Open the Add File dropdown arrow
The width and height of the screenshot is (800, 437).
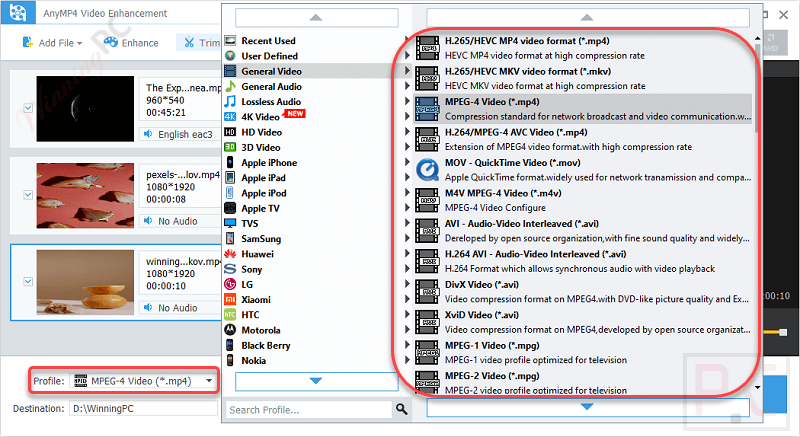[x=80, y=43]
